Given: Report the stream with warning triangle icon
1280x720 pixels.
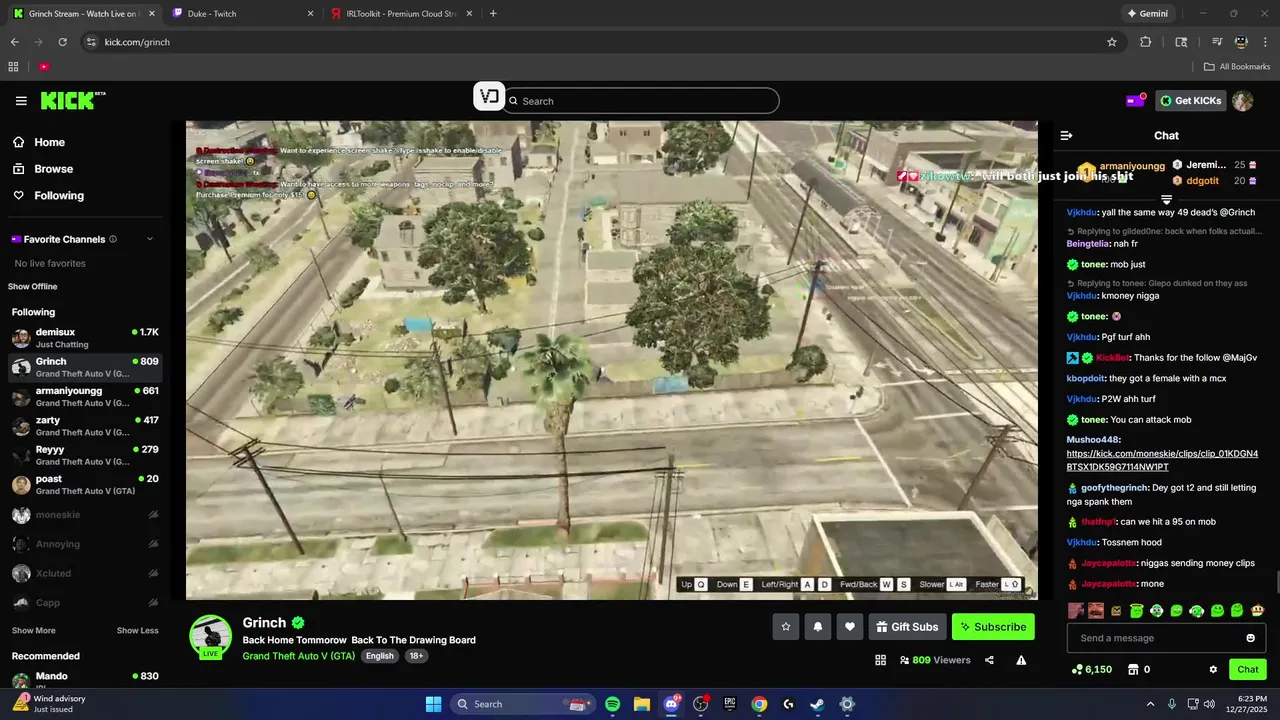Looking at the screenshot, I should [1021, 660].
